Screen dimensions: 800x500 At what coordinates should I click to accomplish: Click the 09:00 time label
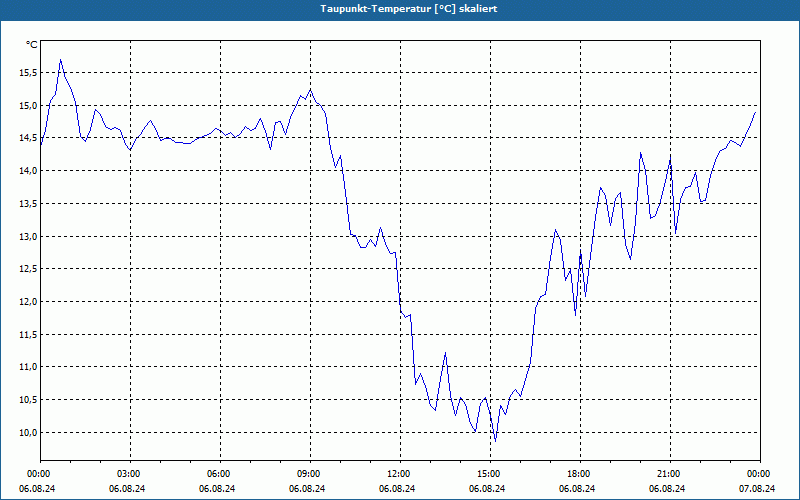tap(310, 473)
